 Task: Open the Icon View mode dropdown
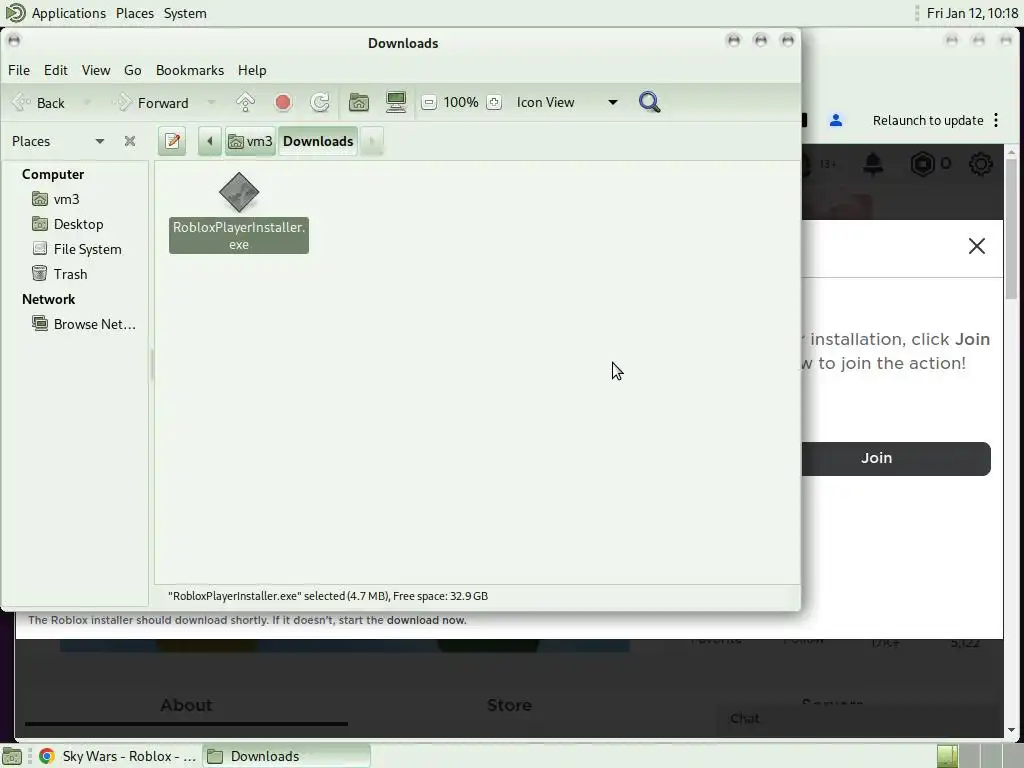click(566, 103)
